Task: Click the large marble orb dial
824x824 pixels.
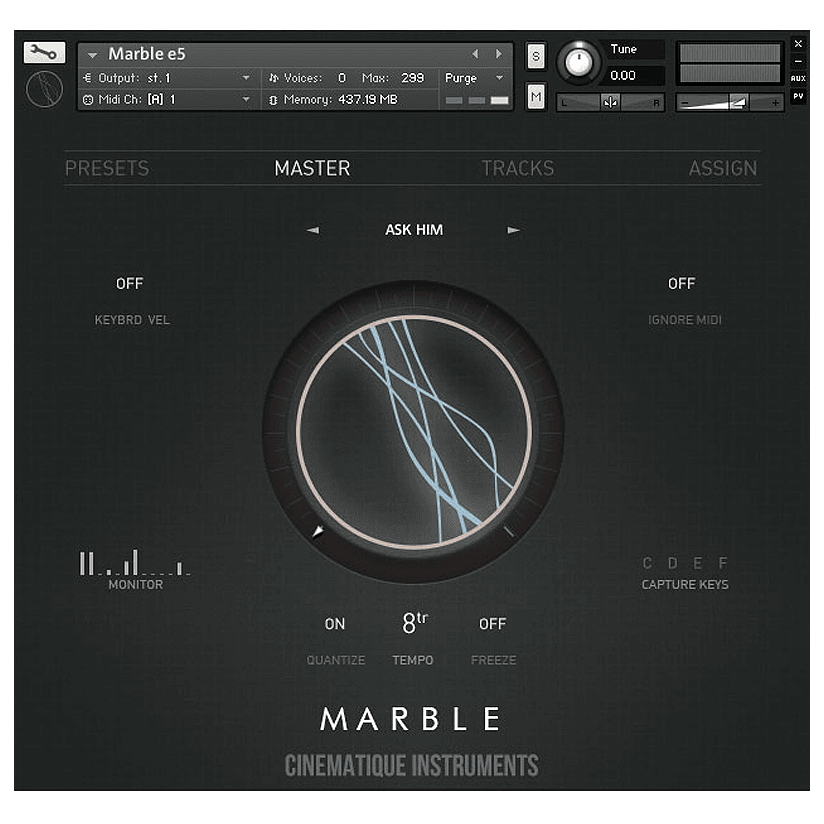Action: 414,432
